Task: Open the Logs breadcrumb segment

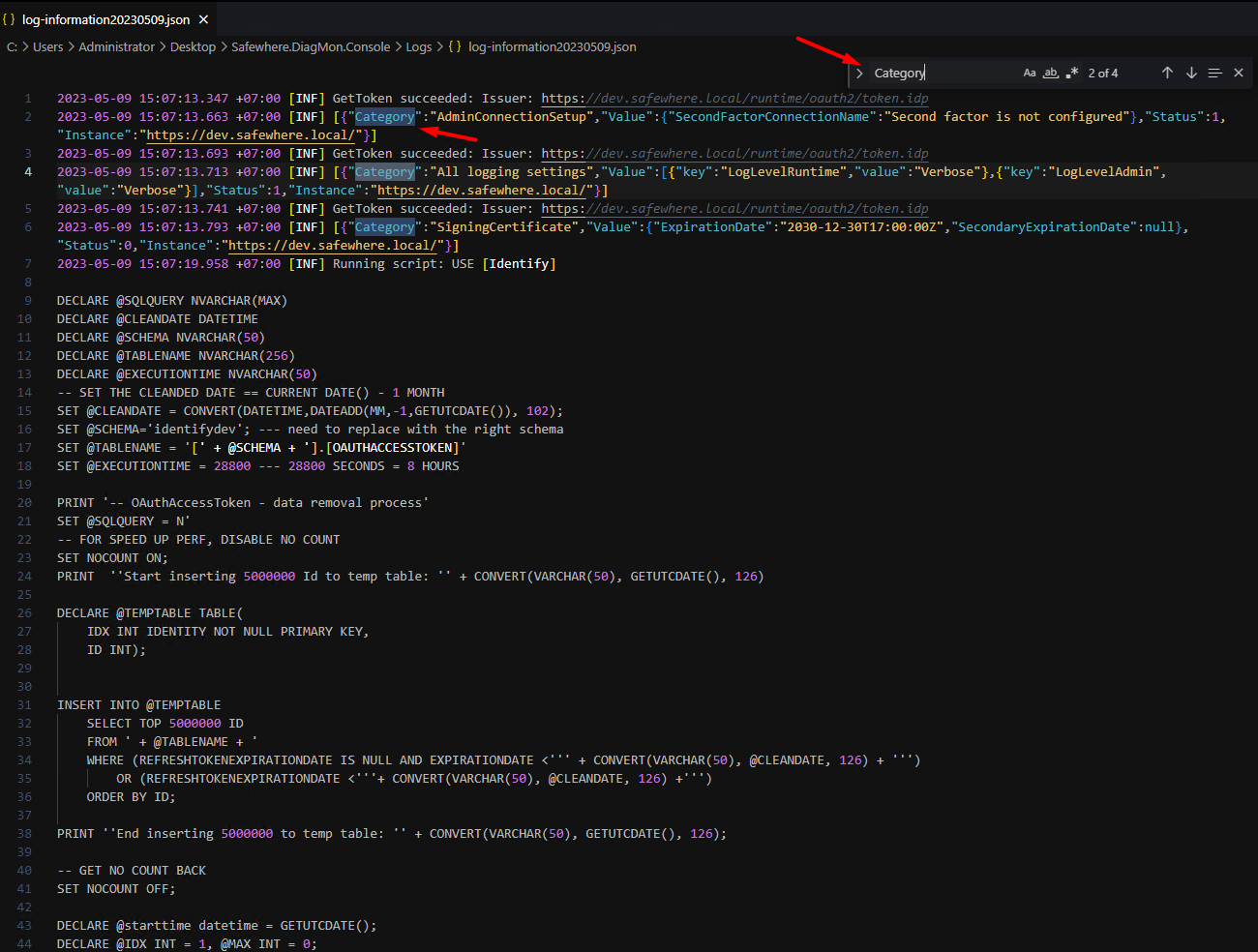Action: 419,46
